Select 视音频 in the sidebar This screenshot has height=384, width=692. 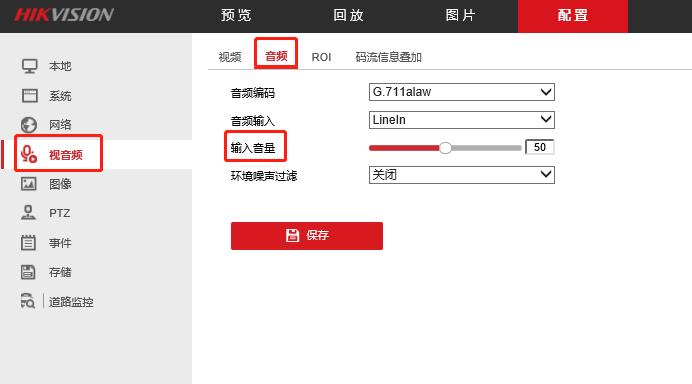(66, 155)
